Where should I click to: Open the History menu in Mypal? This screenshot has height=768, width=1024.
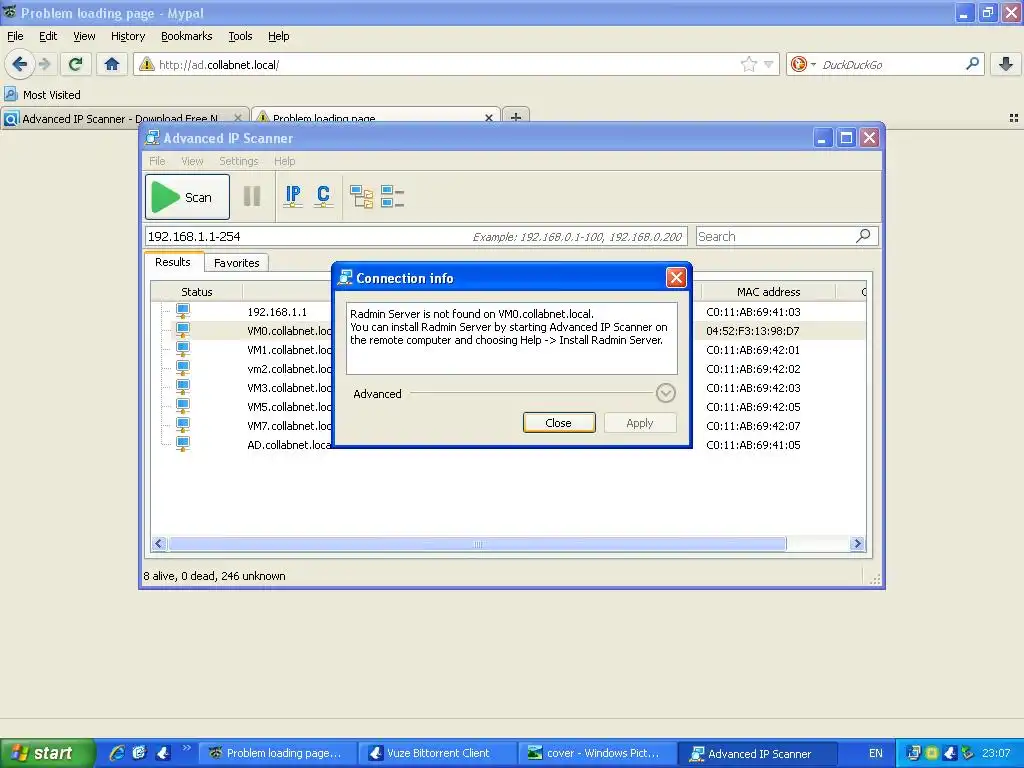128,36
